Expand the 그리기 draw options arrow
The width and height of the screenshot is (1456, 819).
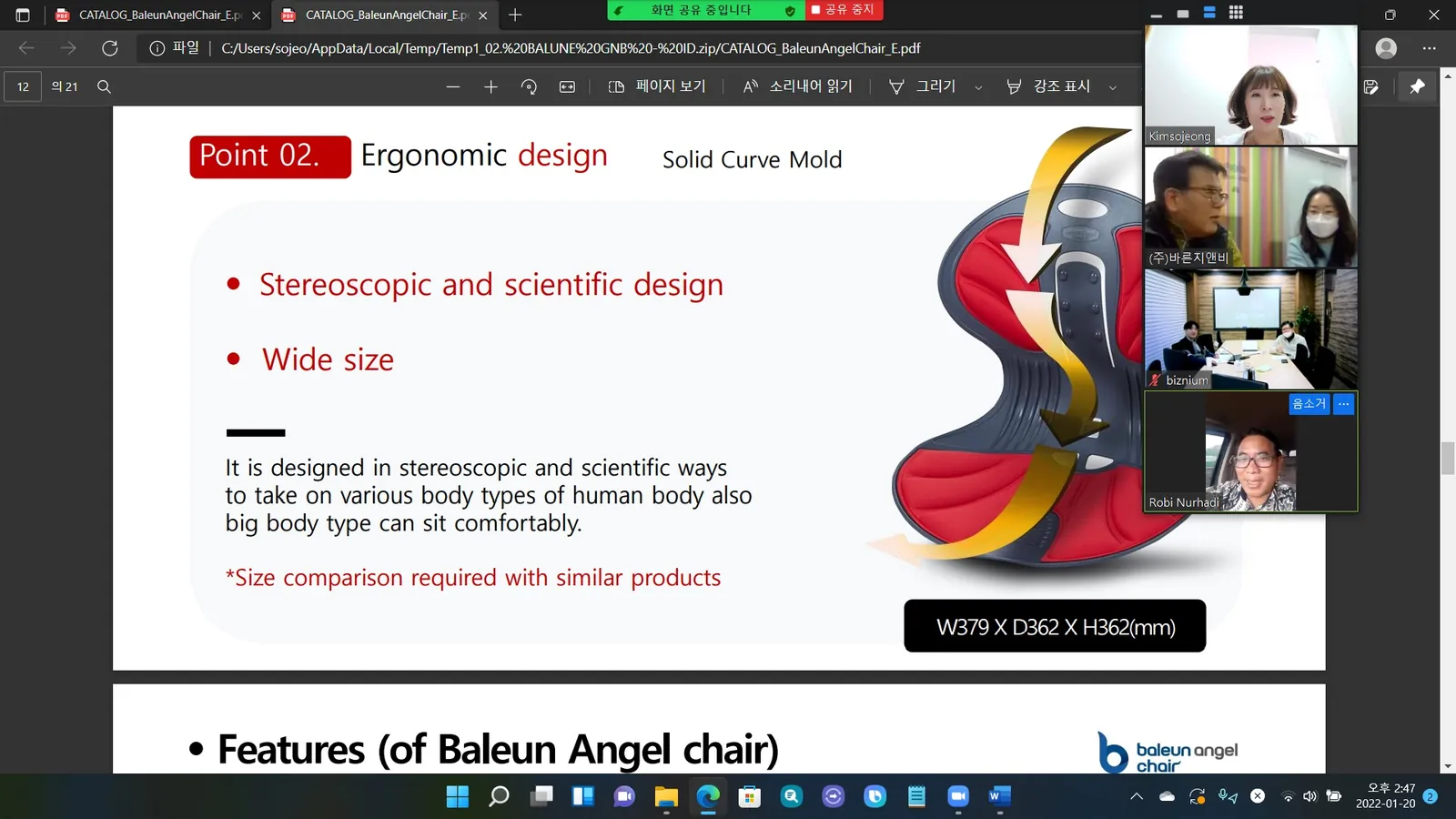coord(978,87)
